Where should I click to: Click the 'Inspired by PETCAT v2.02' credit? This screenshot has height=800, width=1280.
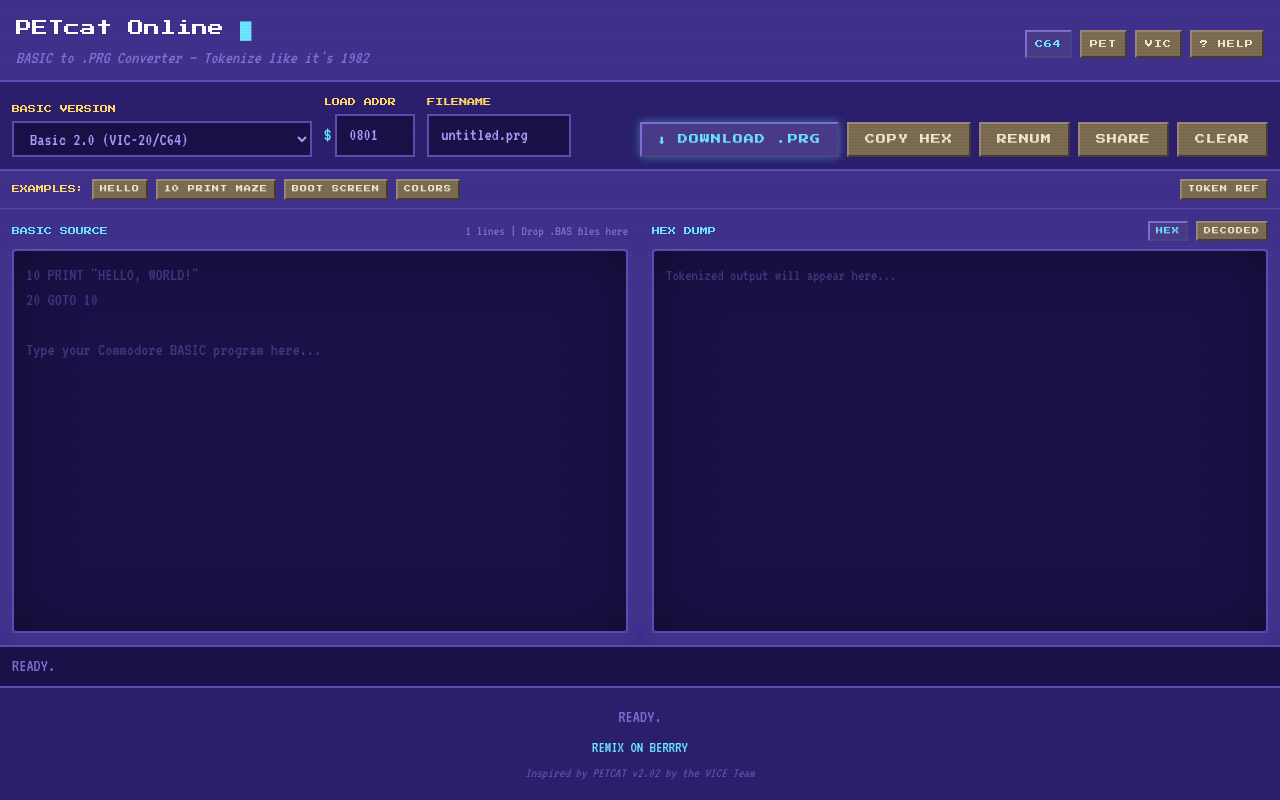(x=640, y=773)
